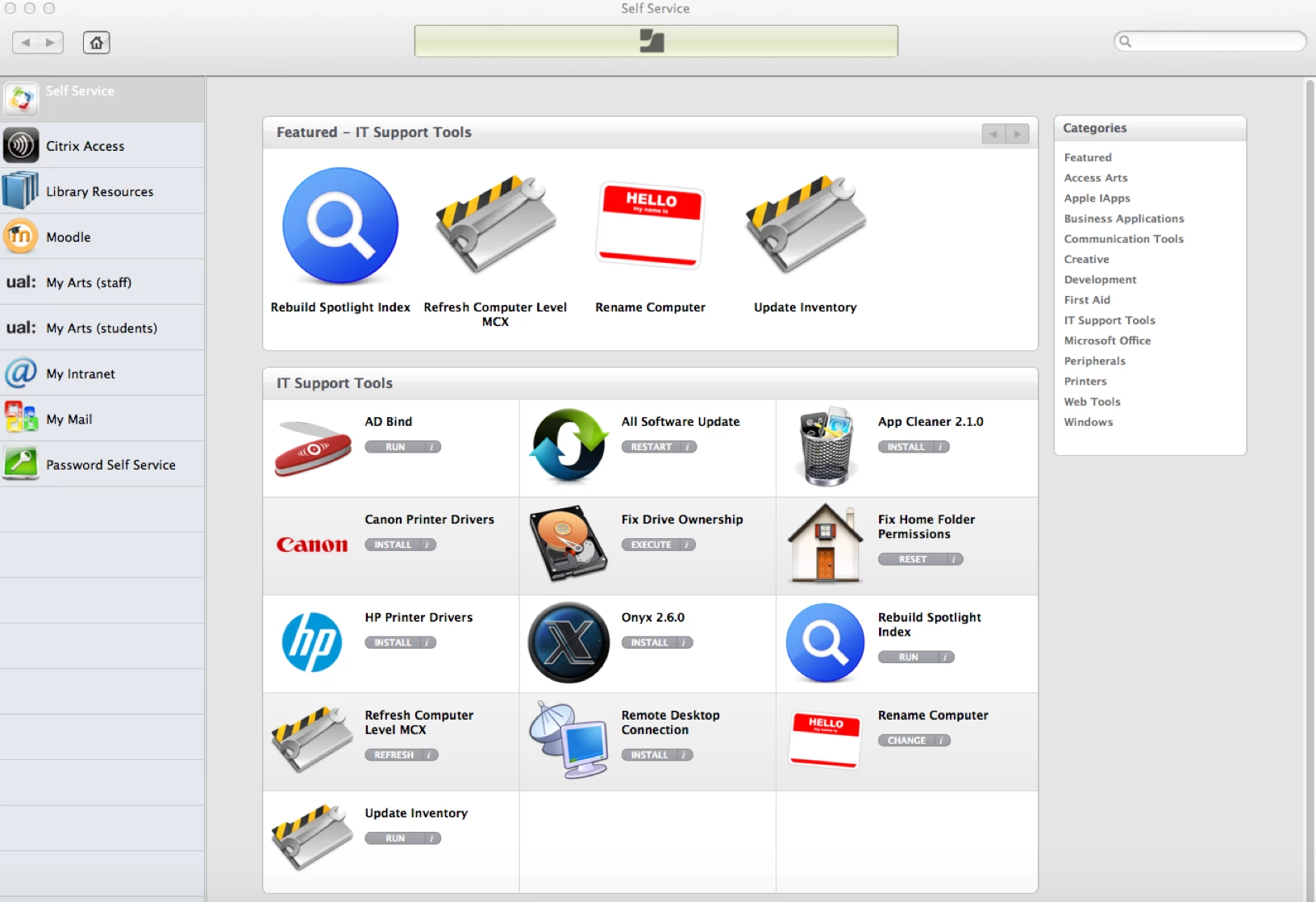Viewport: 1316px width, 902px height.
Task: Click the Onyx X icon
Action: point(568,642)
